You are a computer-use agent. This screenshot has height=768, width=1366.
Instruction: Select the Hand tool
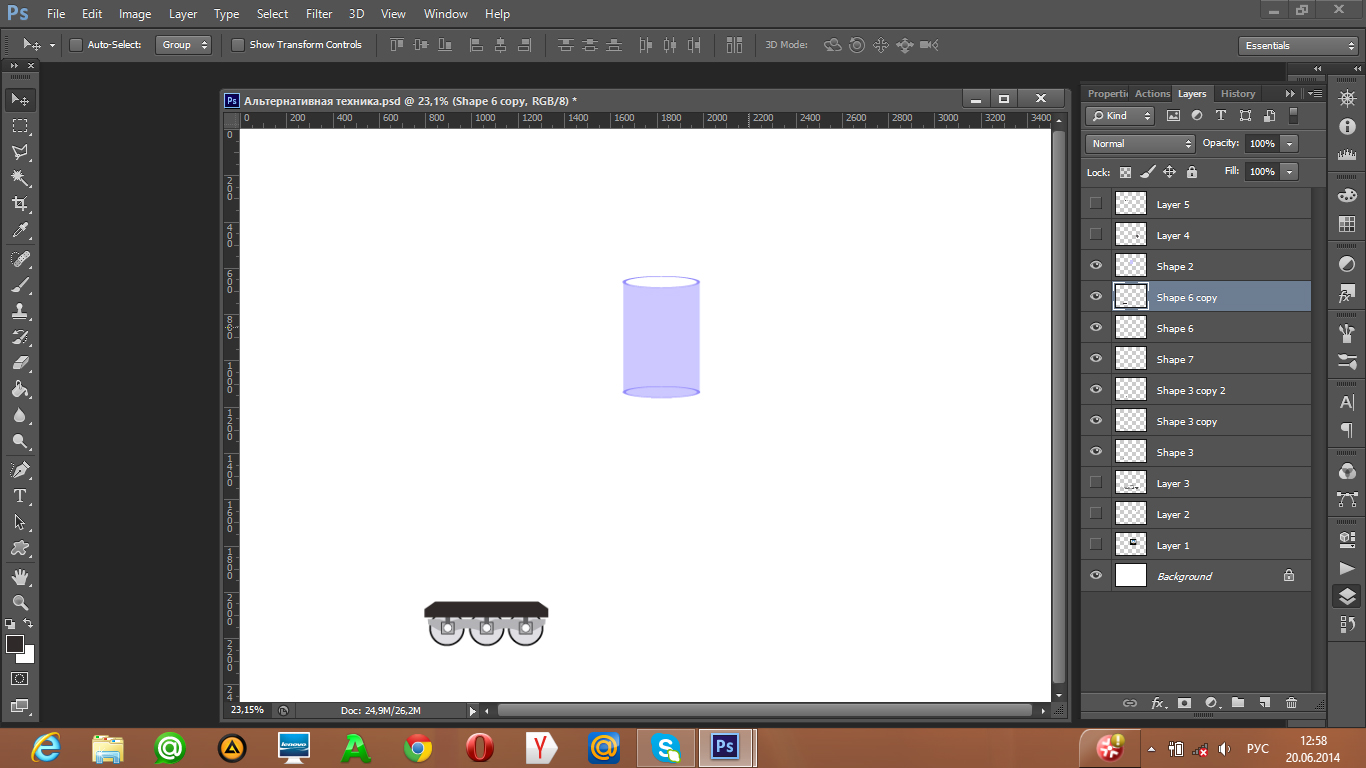(x=19, y=576)
